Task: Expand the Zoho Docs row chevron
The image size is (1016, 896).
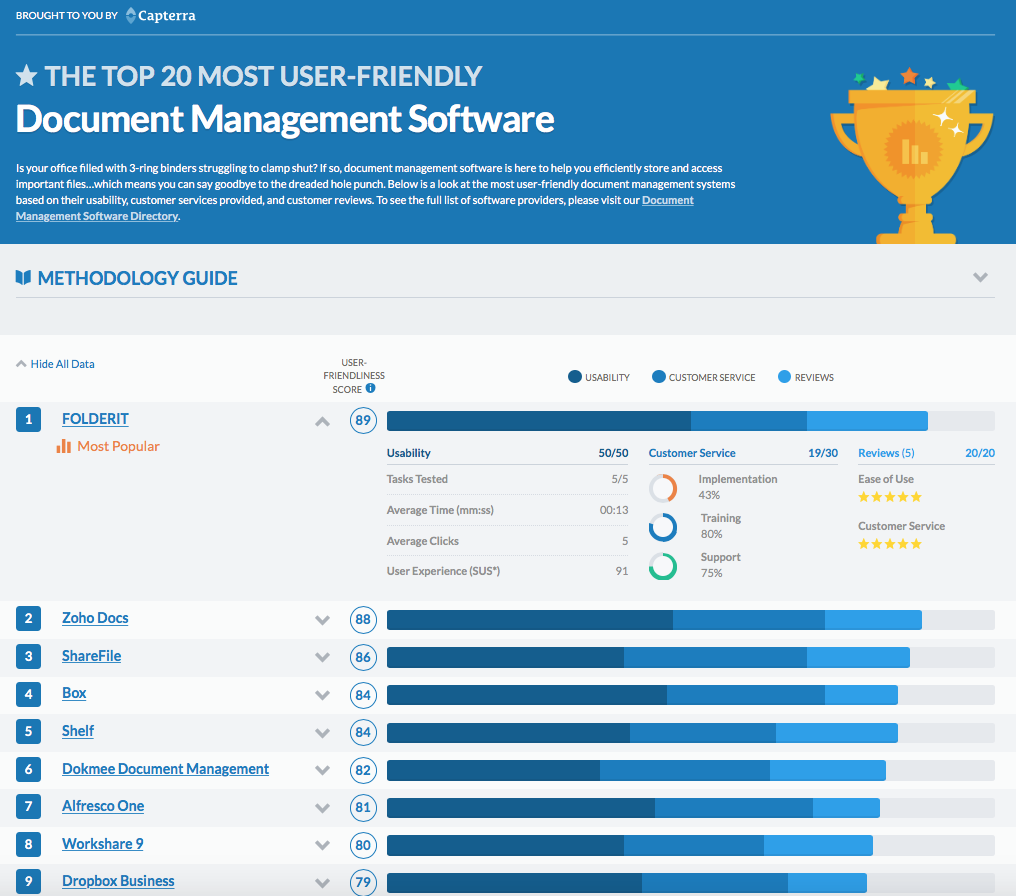Action: pos(323,620)
